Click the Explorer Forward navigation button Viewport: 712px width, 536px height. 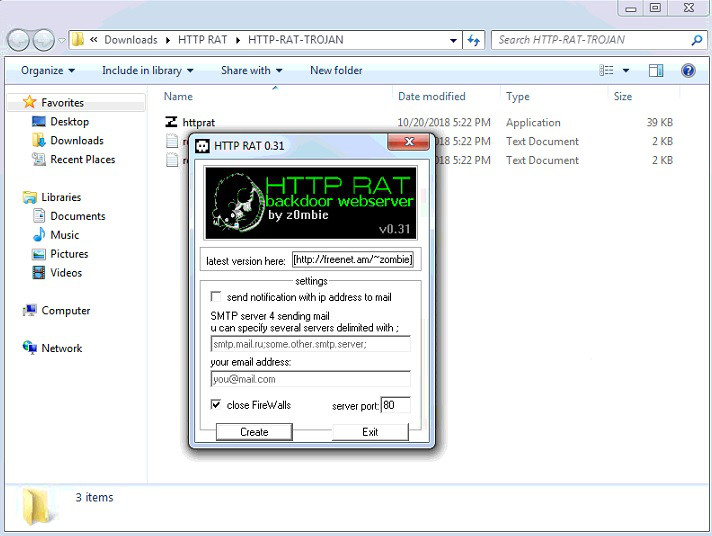pos(44,40)
